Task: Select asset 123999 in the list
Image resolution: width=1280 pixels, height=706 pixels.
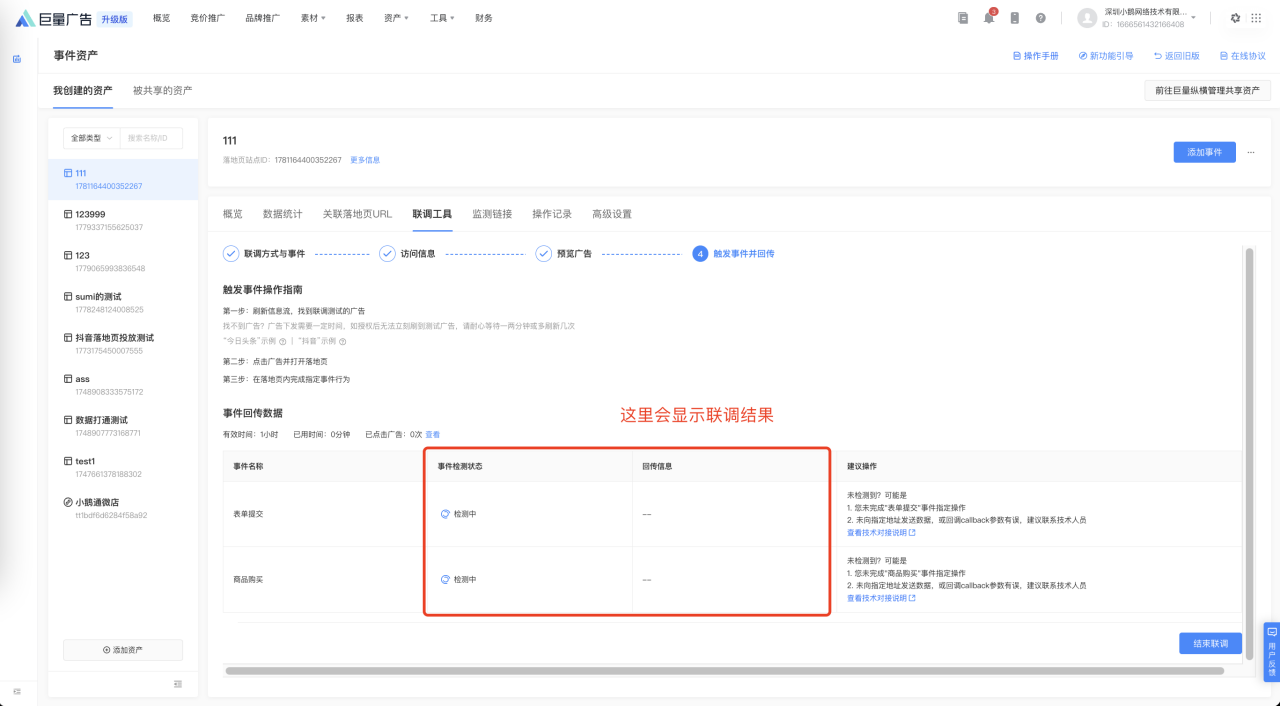Action: tap(123, 220)
